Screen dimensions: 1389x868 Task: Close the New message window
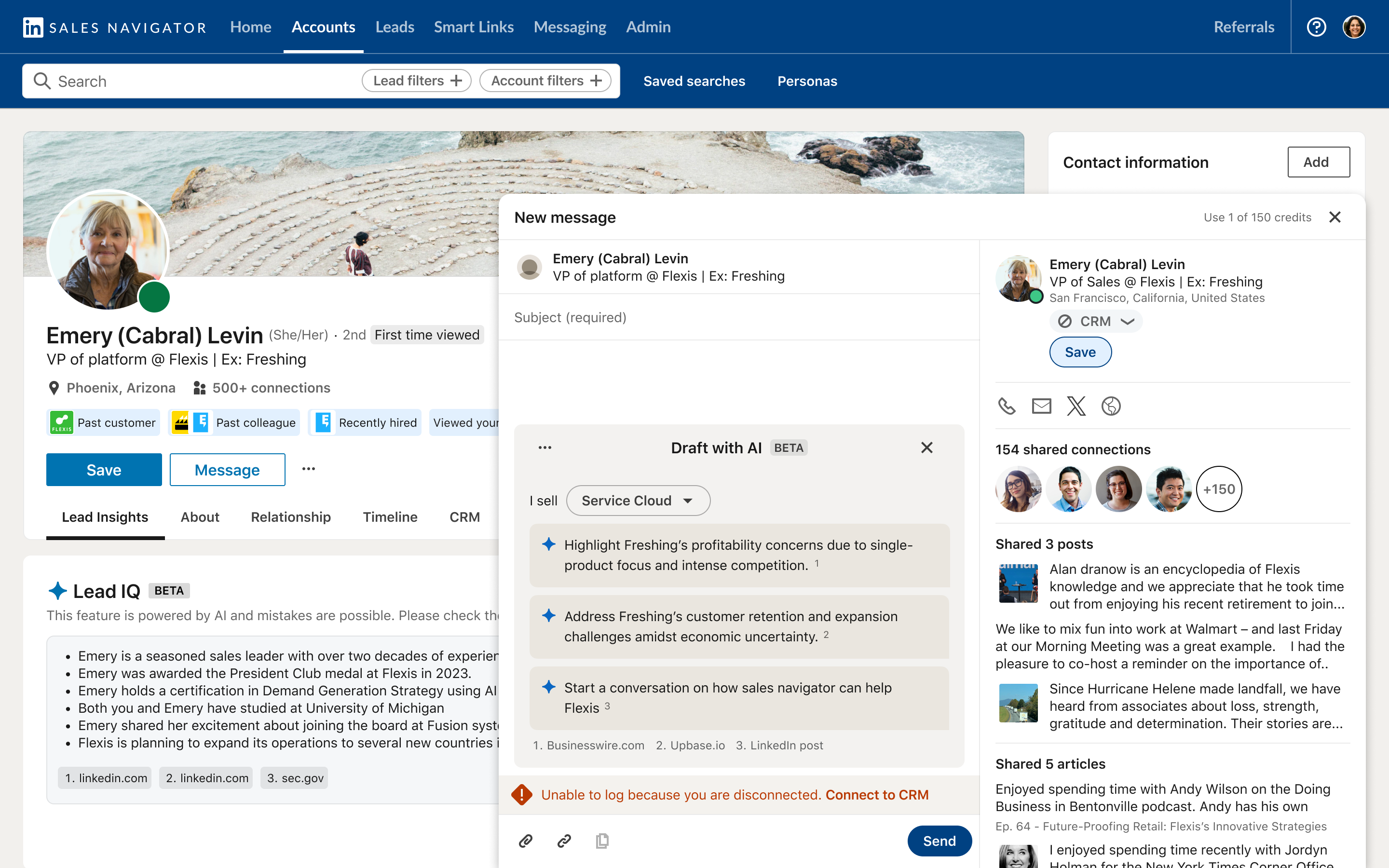(1335, 217)
